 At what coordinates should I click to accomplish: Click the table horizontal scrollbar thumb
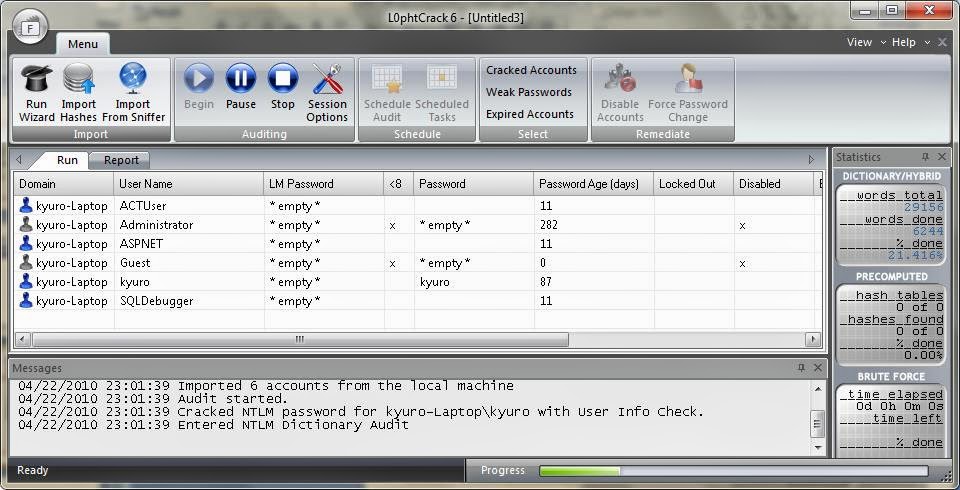(x=300, y=339)
